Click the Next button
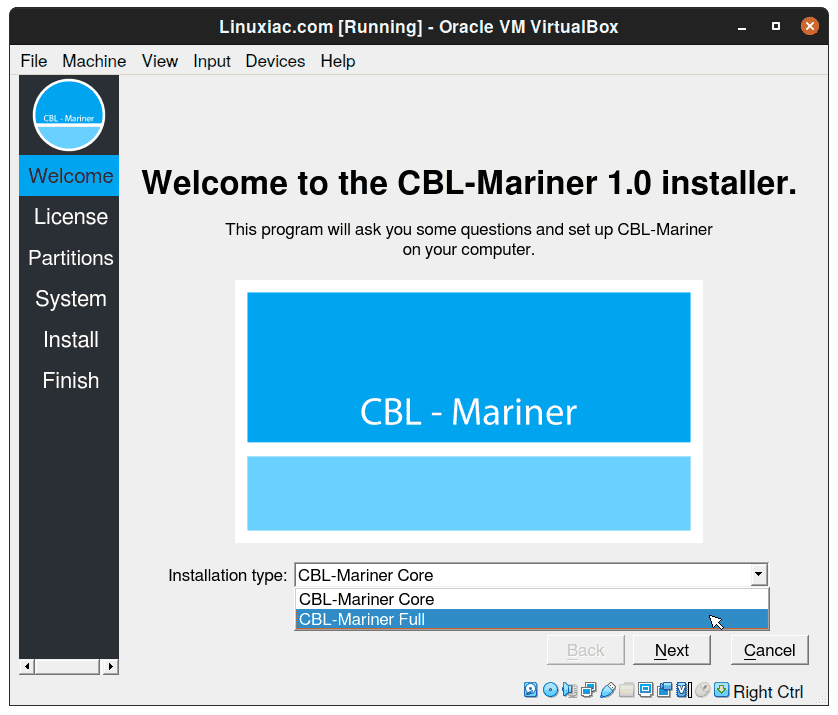 [x=672, y=650]
